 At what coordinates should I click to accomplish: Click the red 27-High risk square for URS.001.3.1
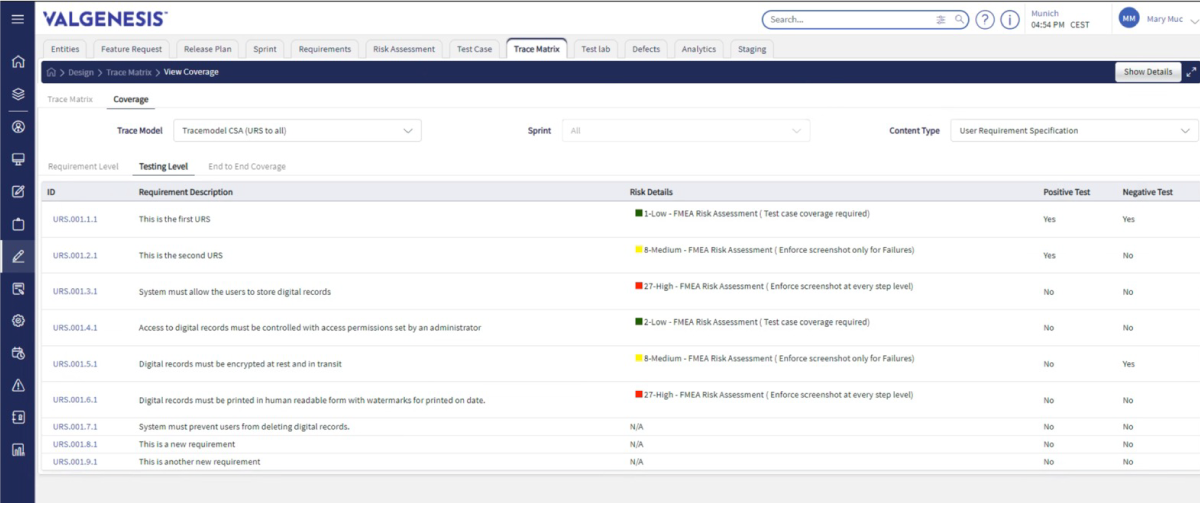[639, 285]
